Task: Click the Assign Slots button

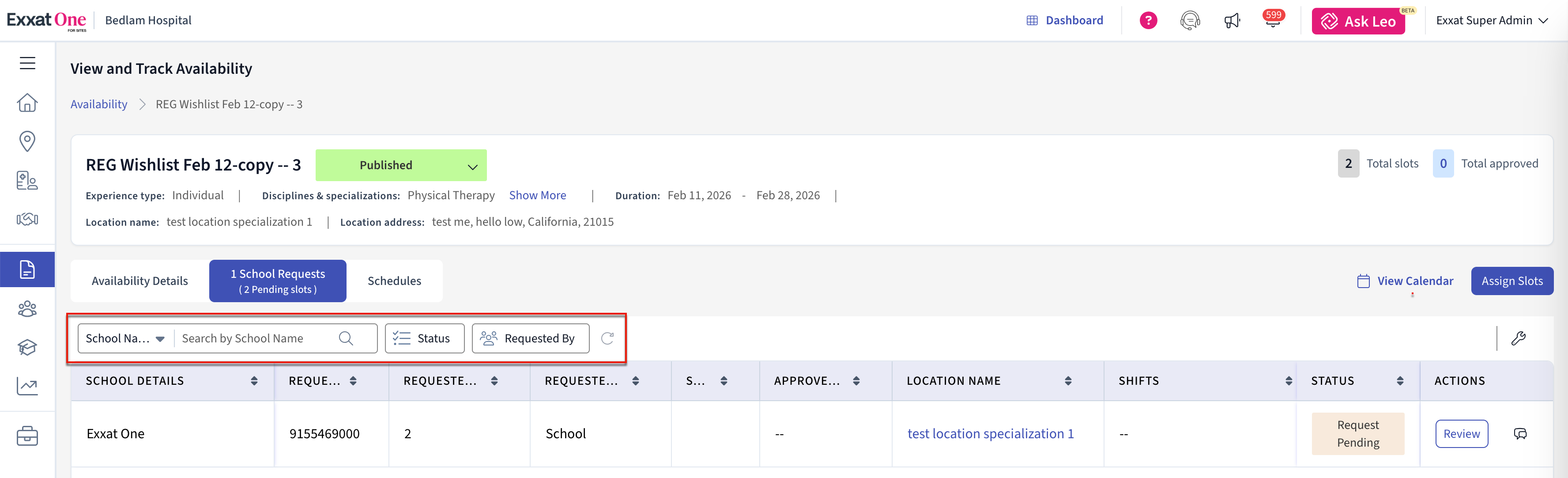Action: (x=1511, y=281)
